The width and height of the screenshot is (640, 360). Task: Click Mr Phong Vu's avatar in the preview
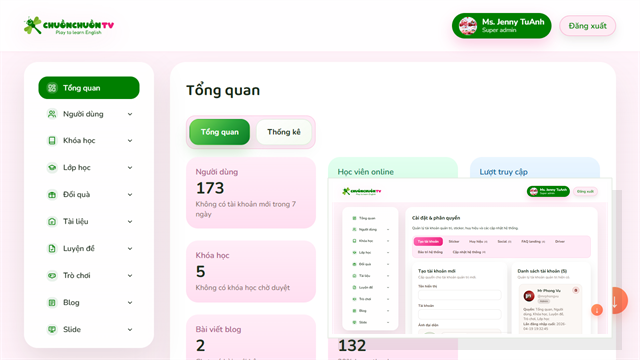click(529, 296)
